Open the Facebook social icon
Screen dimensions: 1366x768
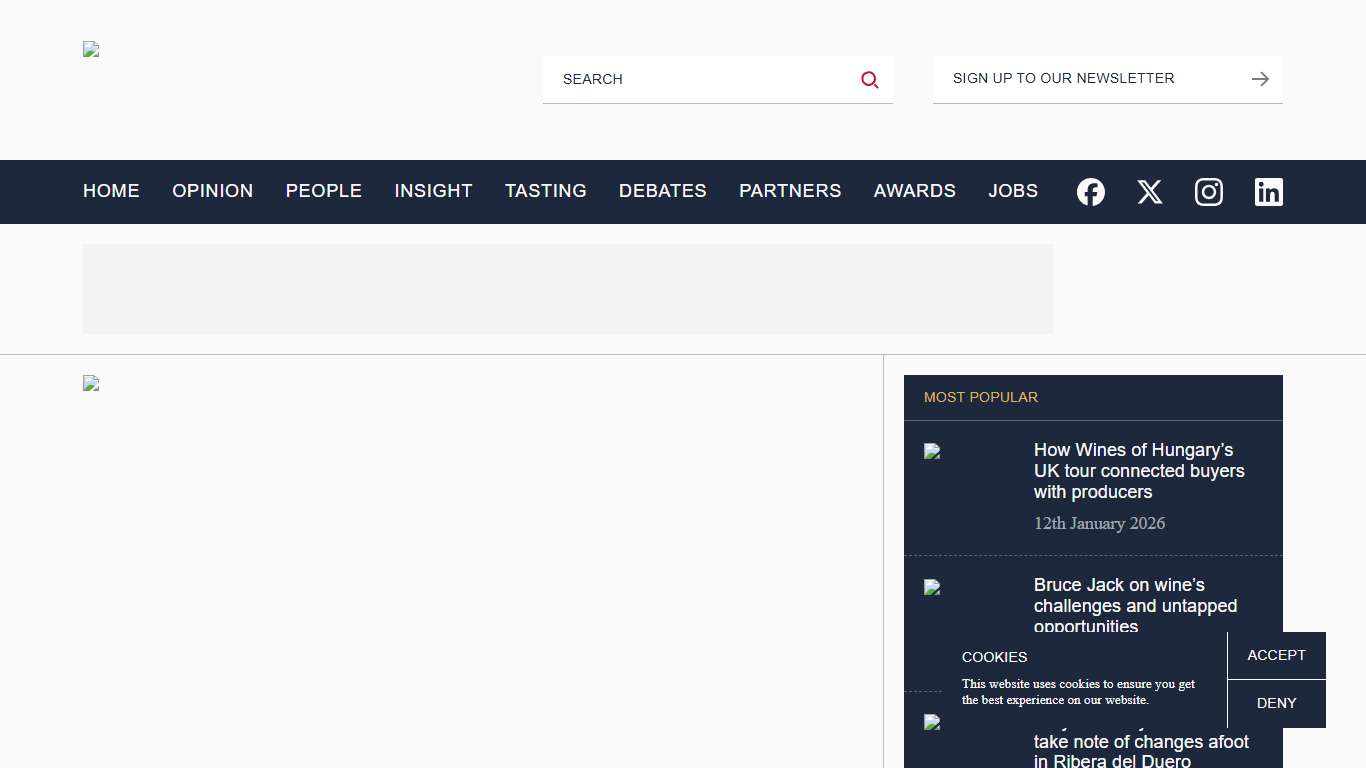[x=1091, y=192]
